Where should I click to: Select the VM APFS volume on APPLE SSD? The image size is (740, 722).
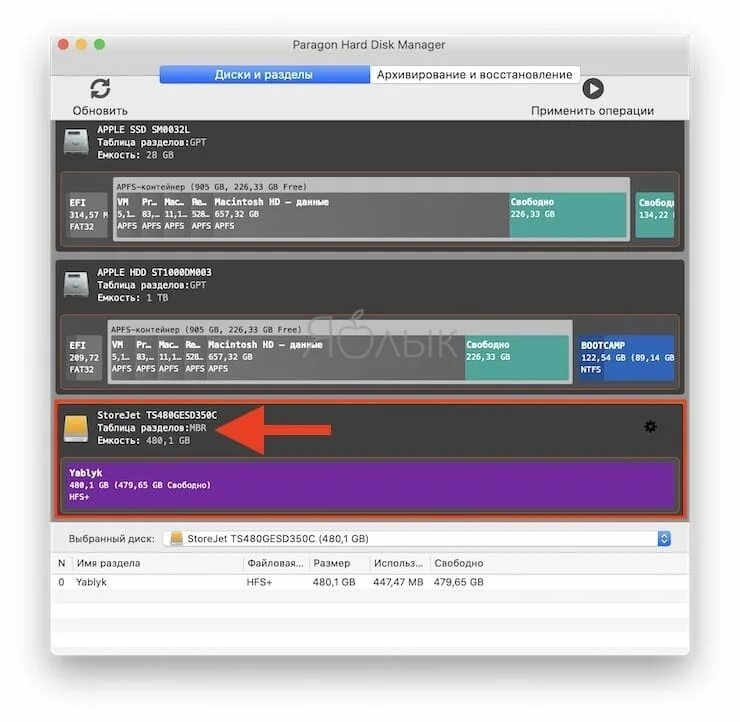point(127,215)
